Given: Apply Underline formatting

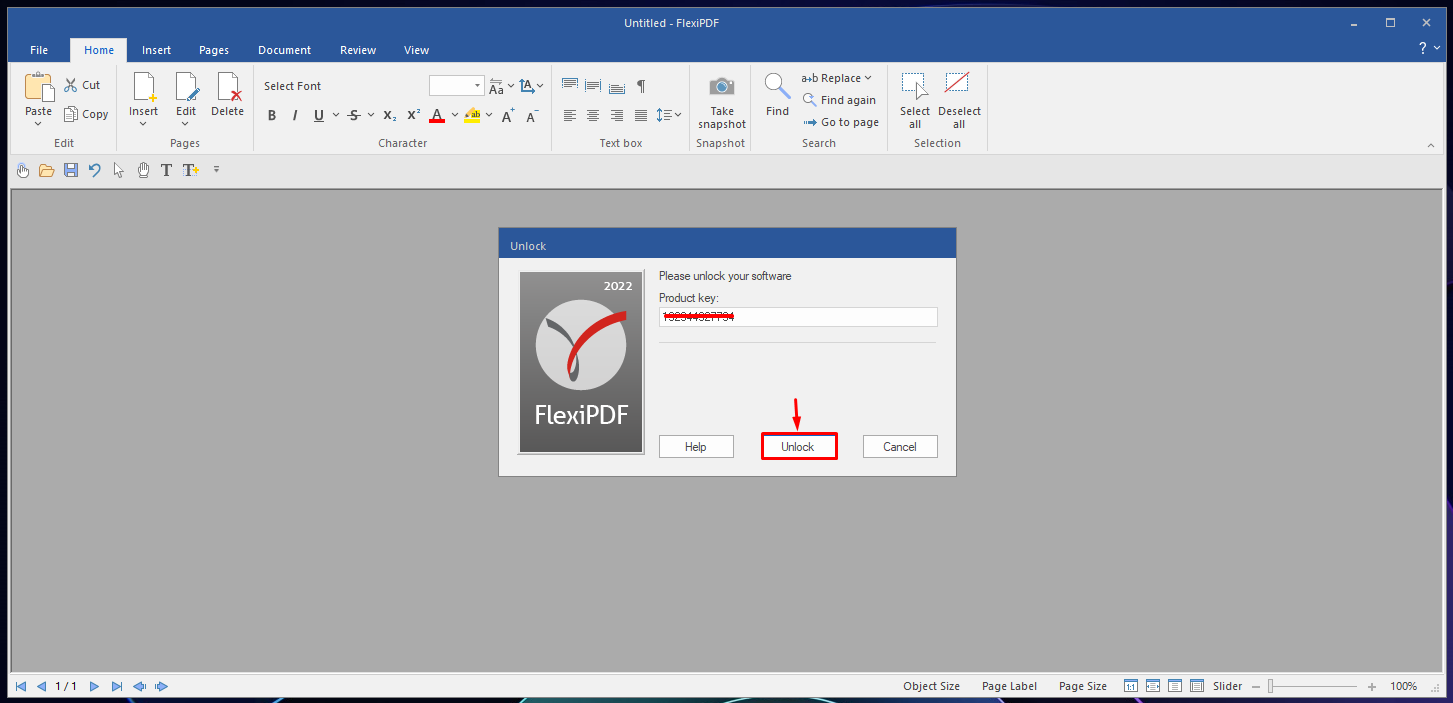Looking at the screenshot, I should coord(319,116).
